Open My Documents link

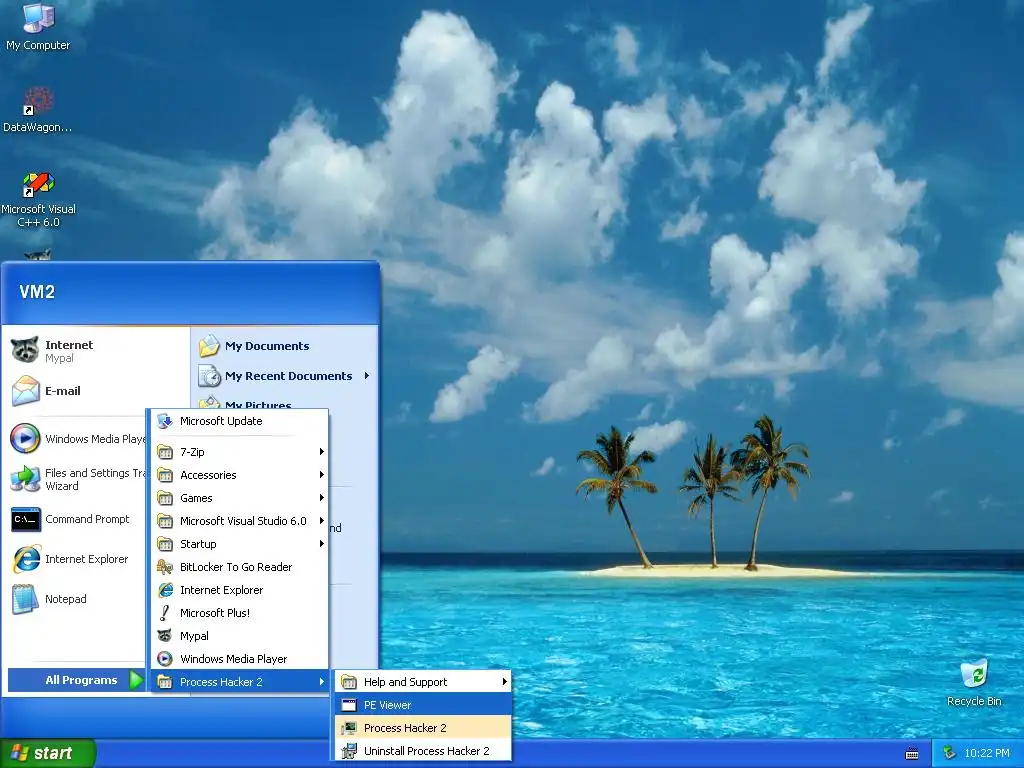[x=267, y=345]
